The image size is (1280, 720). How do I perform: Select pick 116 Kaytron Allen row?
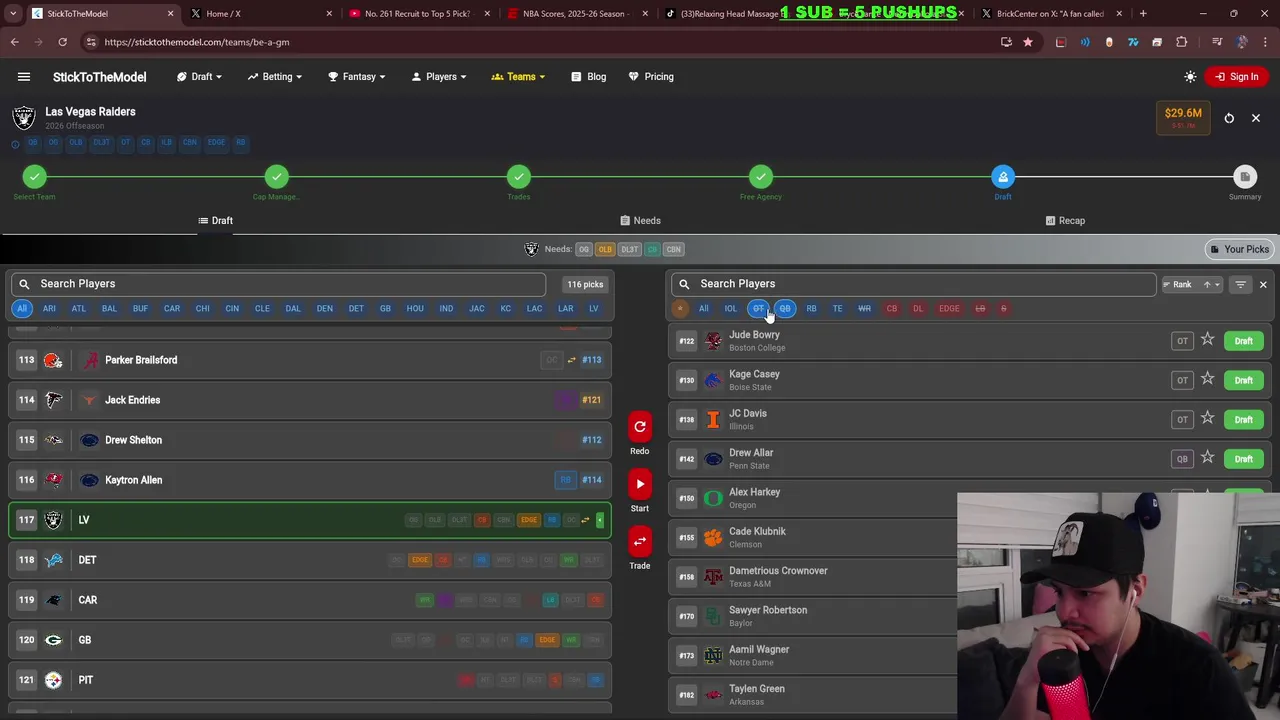click(310, 480)
